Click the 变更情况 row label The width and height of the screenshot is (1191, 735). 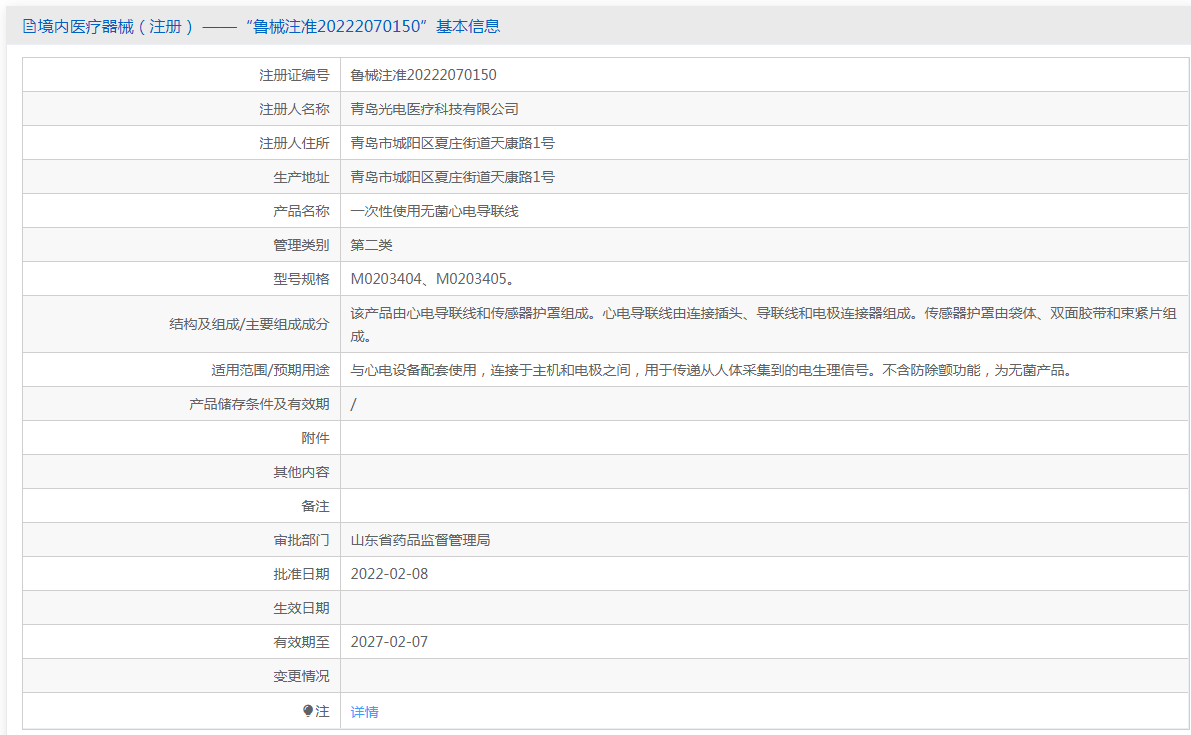[301, 676]
